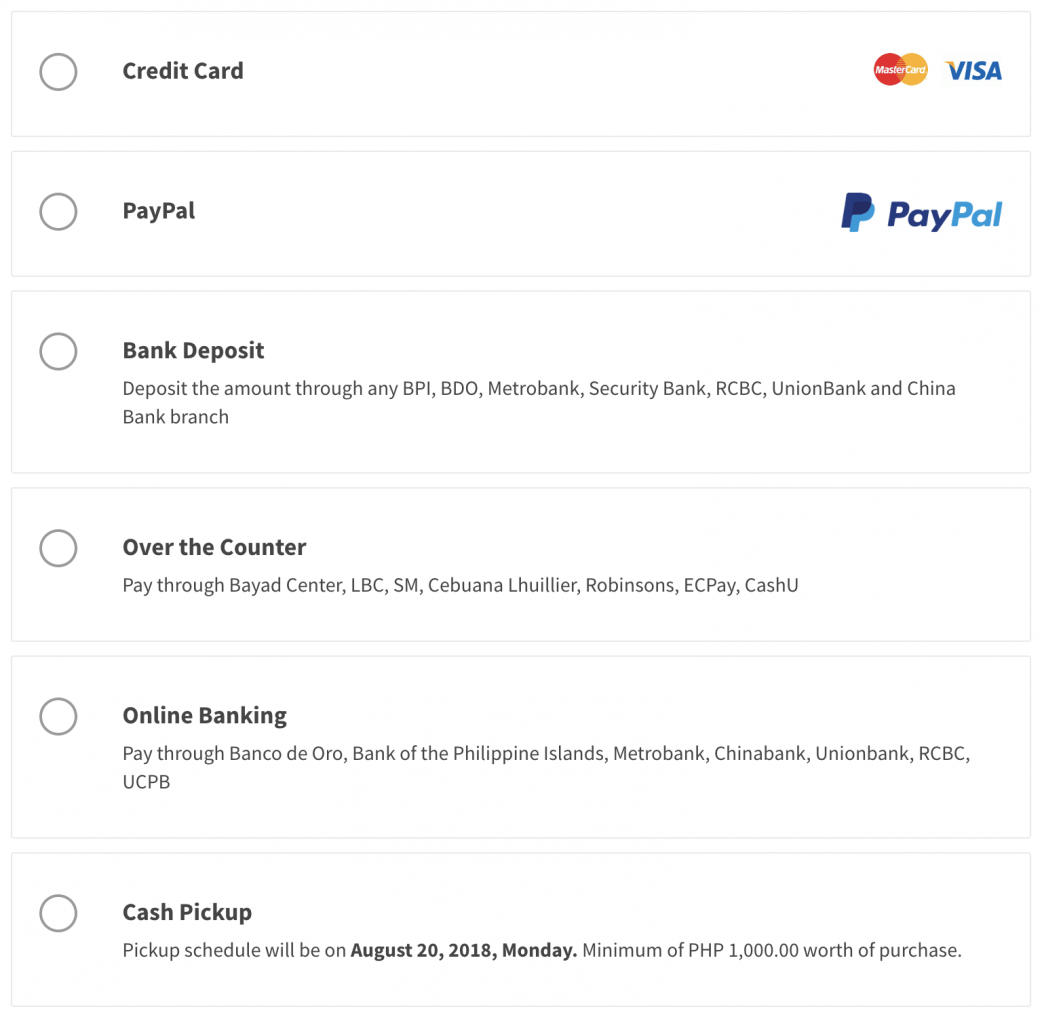The image size is (1042, 1011).
Task: Click the Over the Counter heading
Action: 214,548
